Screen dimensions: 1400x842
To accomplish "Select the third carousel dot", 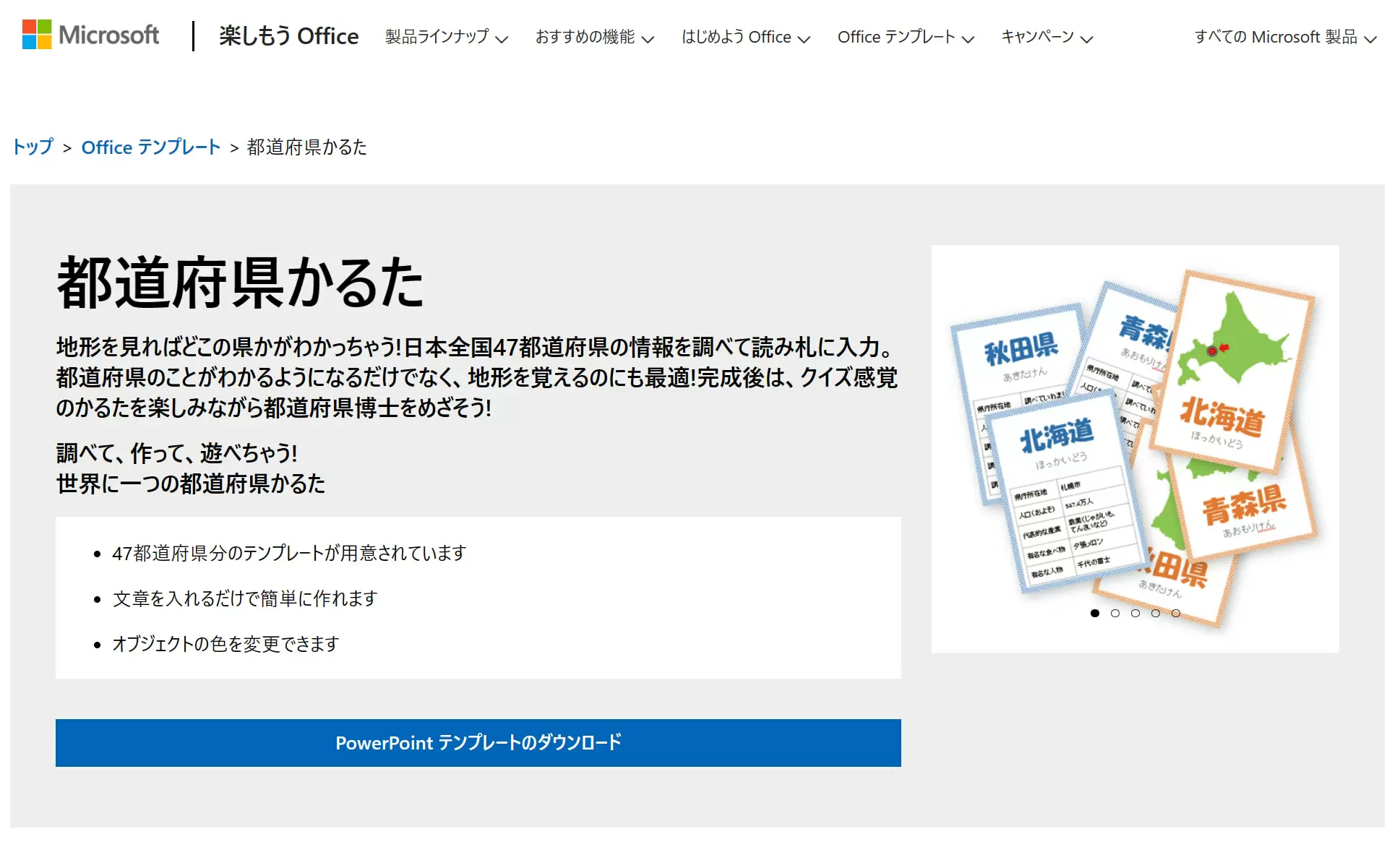I will (x=1135, y=613).
